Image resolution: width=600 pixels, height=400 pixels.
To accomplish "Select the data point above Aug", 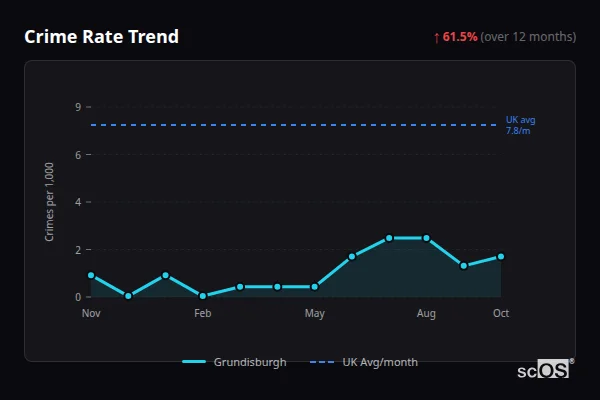I will tap(426, 238).
